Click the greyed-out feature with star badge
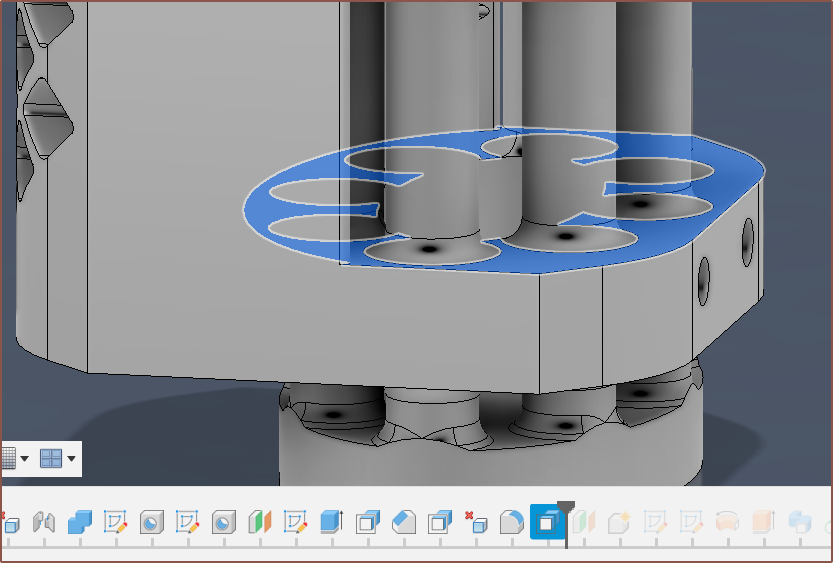The width and height of the screenshot is (833, 563). coord(619,522)
